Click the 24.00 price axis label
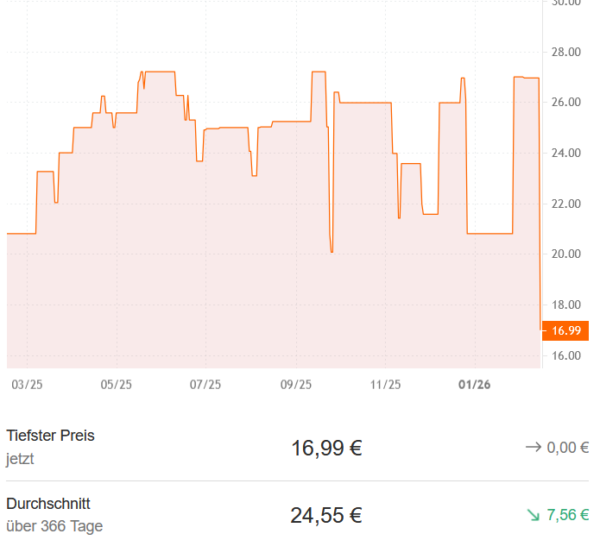 (566, 153)
